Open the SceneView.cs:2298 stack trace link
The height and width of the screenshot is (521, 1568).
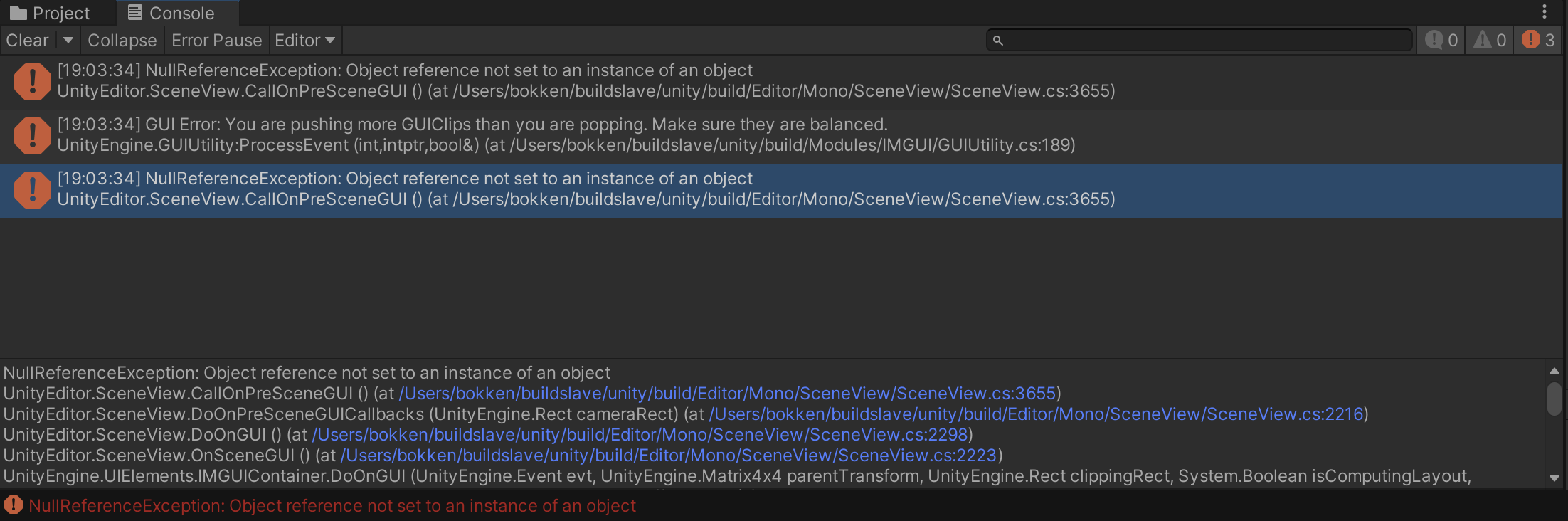coord(640,435)
